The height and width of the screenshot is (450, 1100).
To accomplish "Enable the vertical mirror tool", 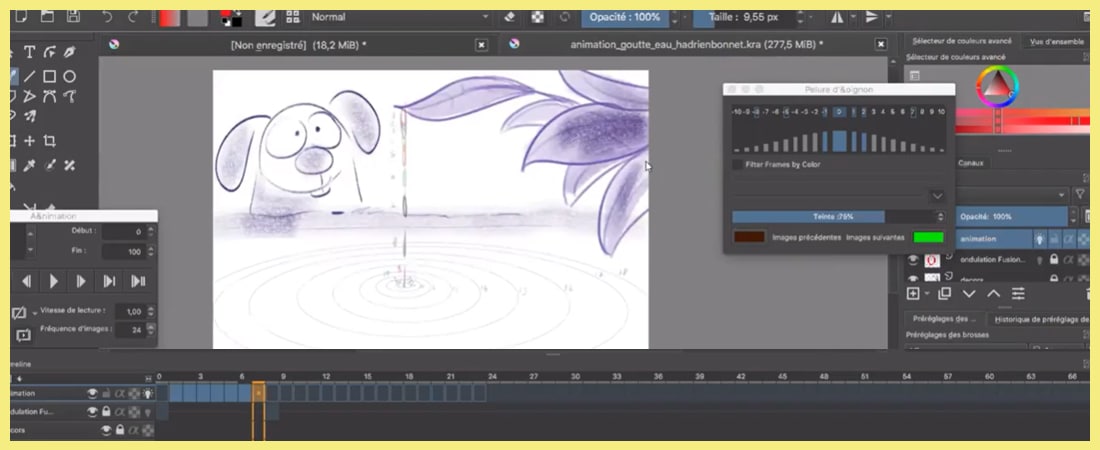I will click(x=871, y=17).
